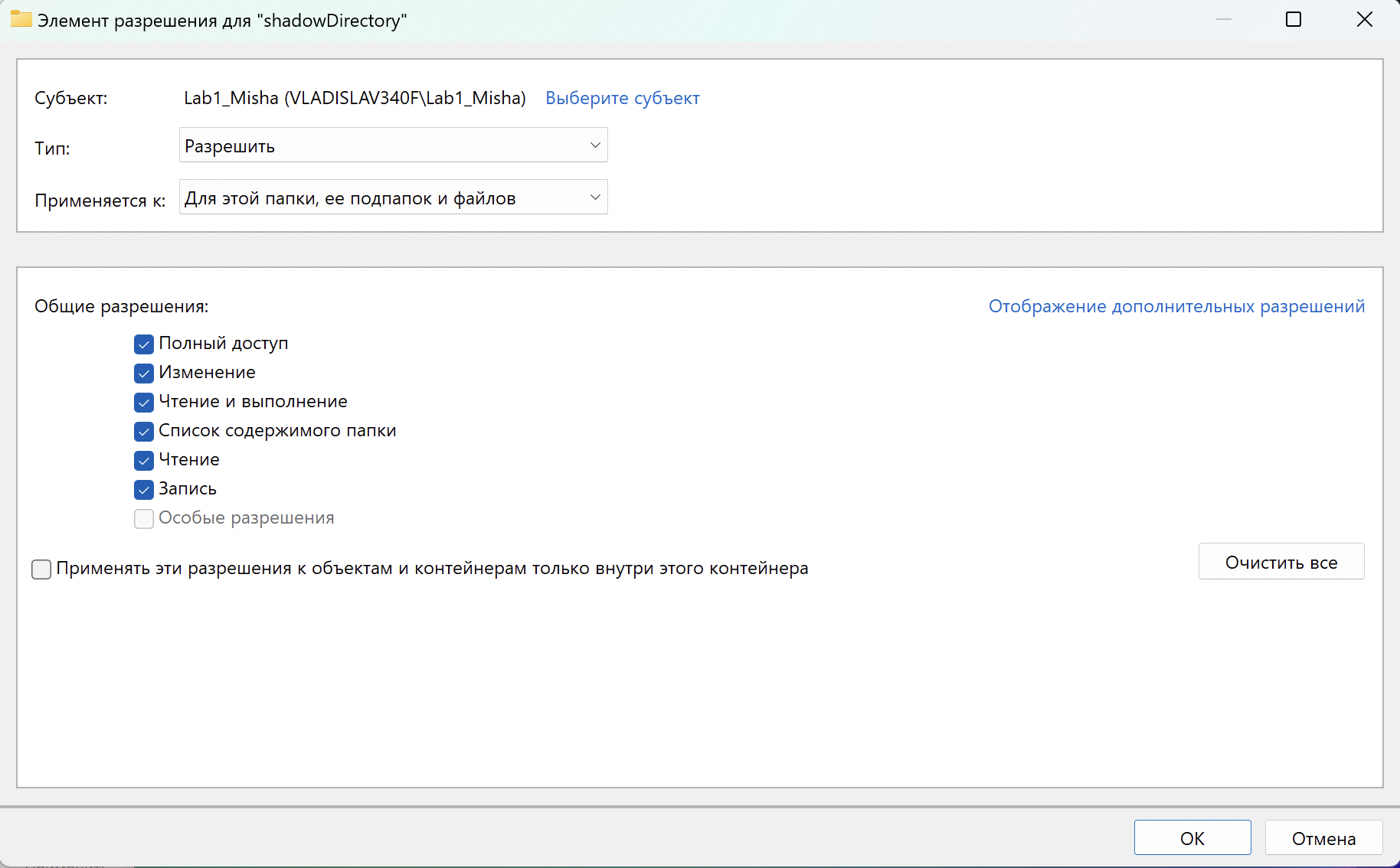Open Отображение дополнительных разрешений link
The width and height of the screenshot is (1400, 868).
click(x=1176, y=306)
